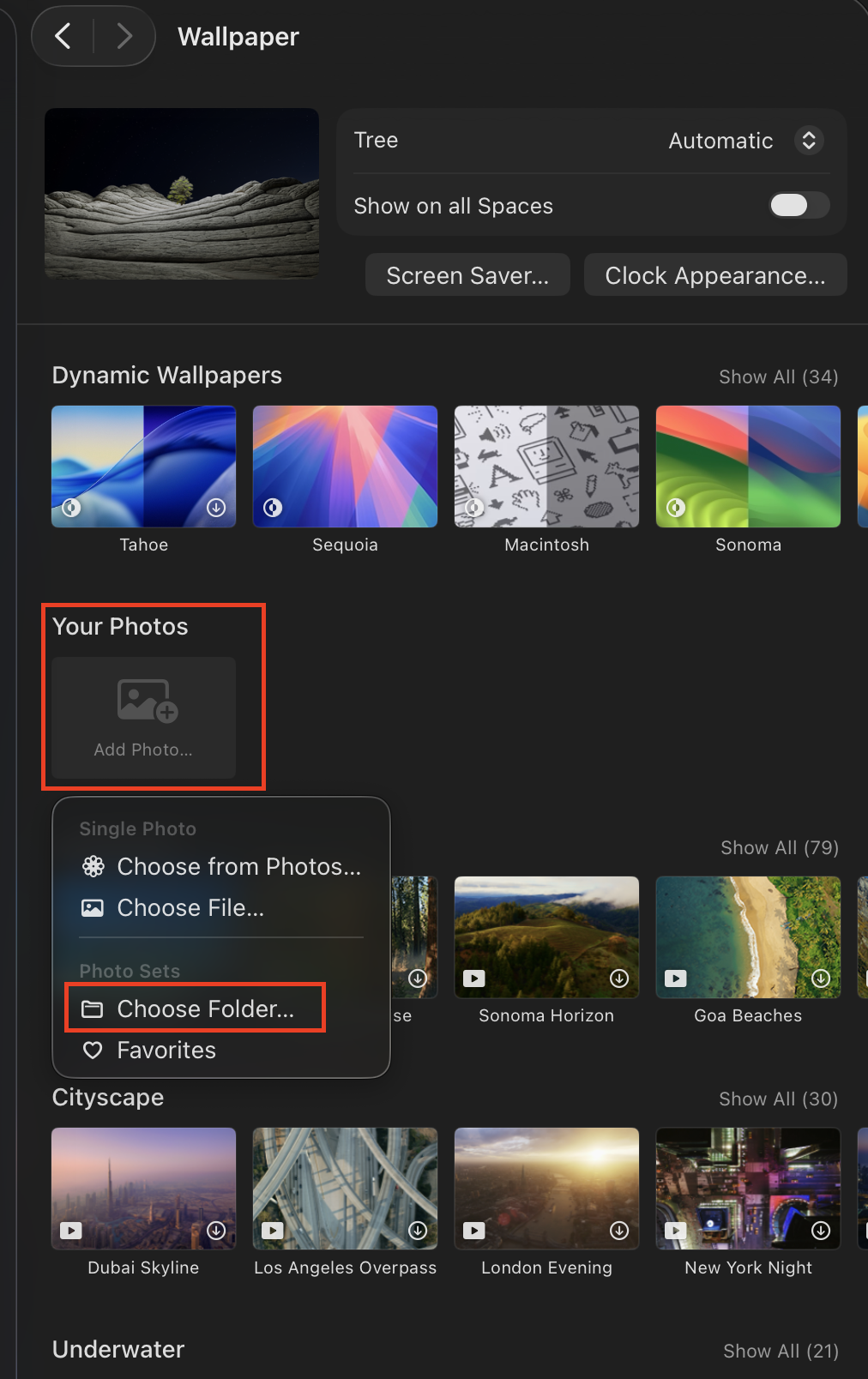Expand Show All (34) dynamic wallpapers
Image resolution: width=868 pixels, height=1379 pixels.
[778, 377]
